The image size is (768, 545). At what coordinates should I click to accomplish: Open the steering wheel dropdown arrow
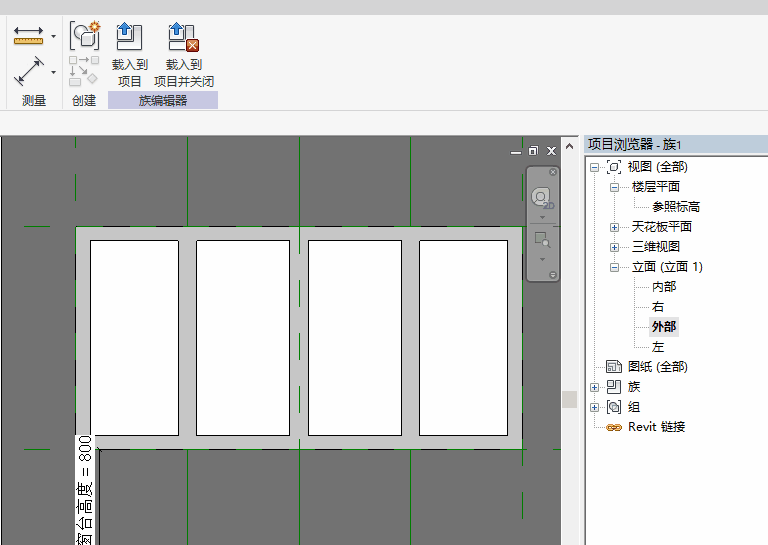coord(542,217)
